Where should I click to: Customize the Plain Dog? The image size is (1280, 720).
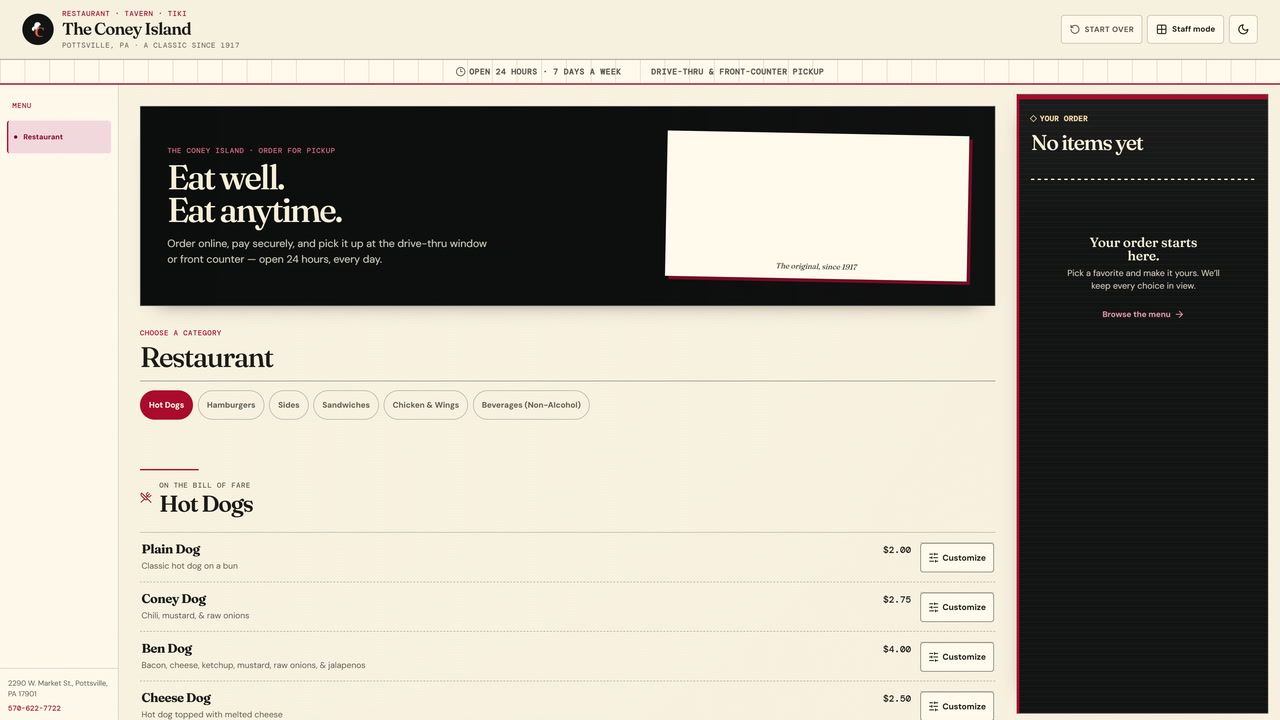(x=957, y=558)
